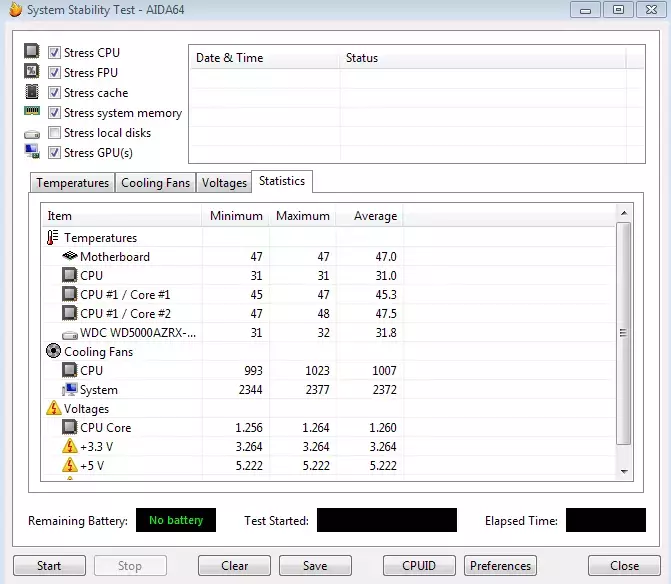This screenshot has height=584, width=671.
Task: Sort by the Minimum column header
Action: (x=236, y=216)
